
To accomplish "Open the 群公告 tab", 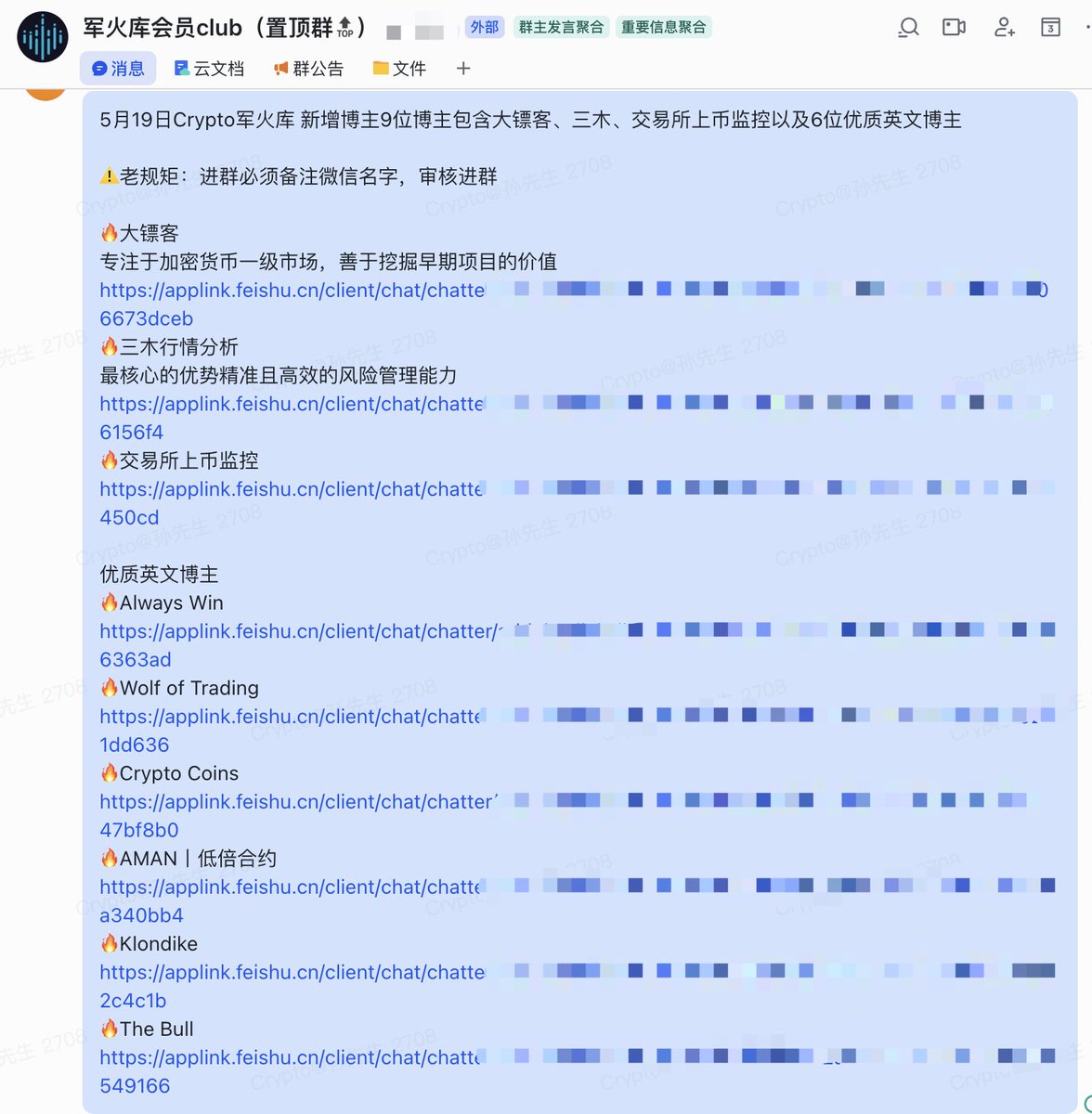I will pos(308,68).
